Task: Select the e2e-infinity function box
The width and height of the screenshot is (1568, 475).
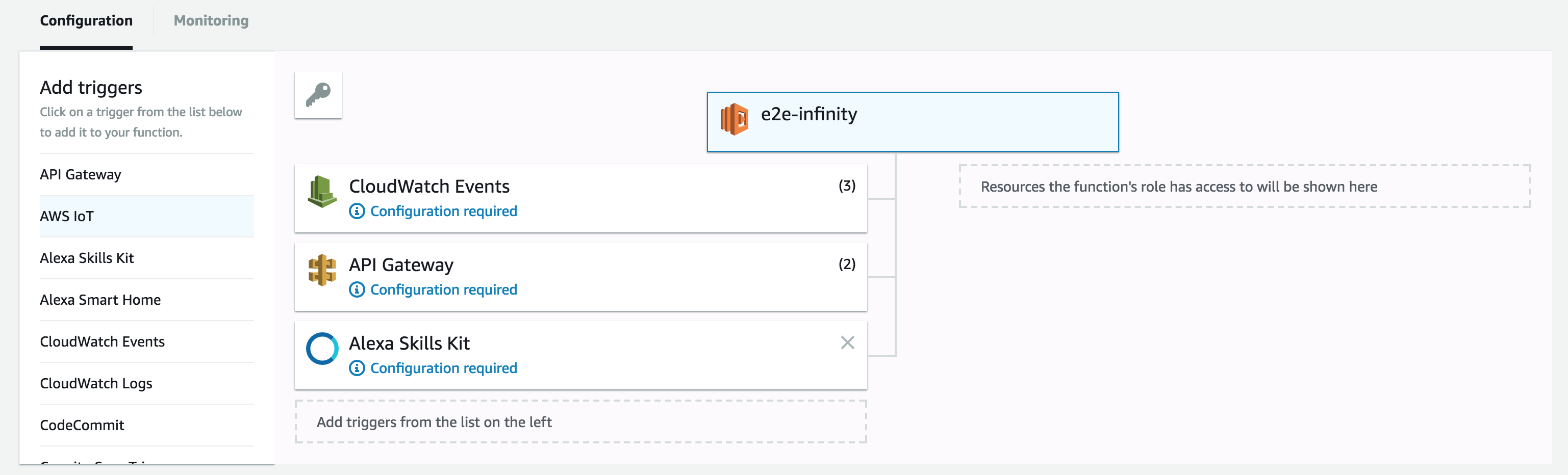Action: click(913, 122)
